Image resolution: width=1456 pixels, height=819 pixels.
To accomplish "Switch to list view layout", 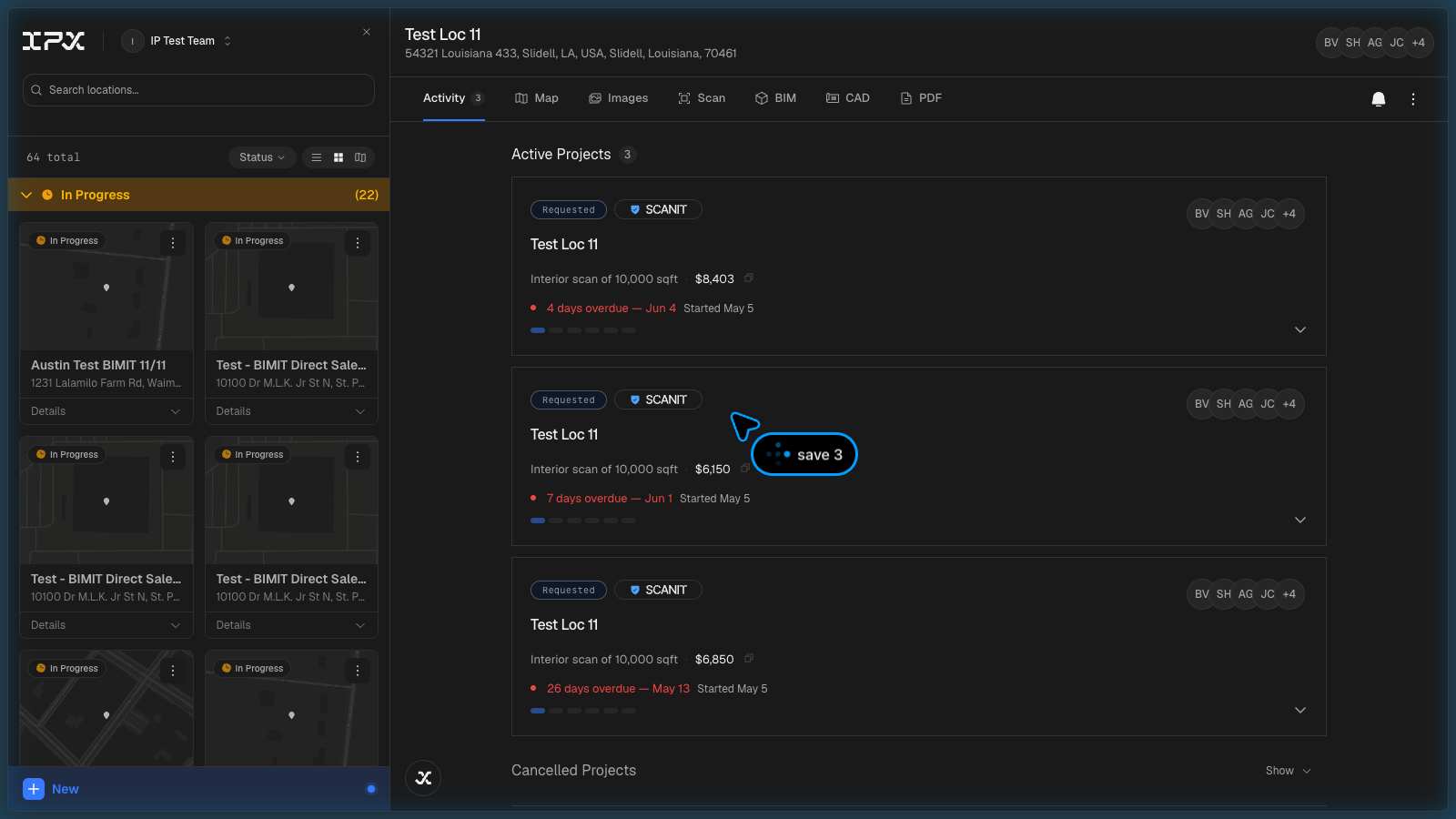I will pos(317,157).
